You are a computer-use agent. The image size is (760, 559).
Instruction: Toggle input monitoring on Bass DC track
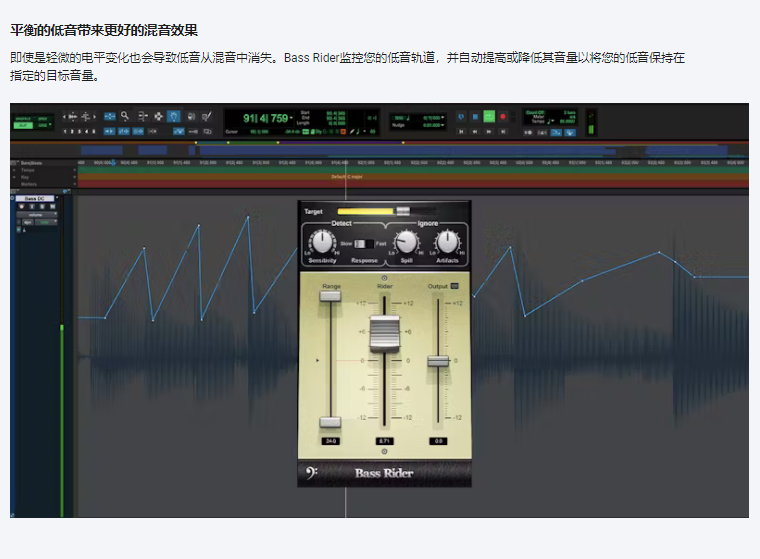click(x=32, y=207)
